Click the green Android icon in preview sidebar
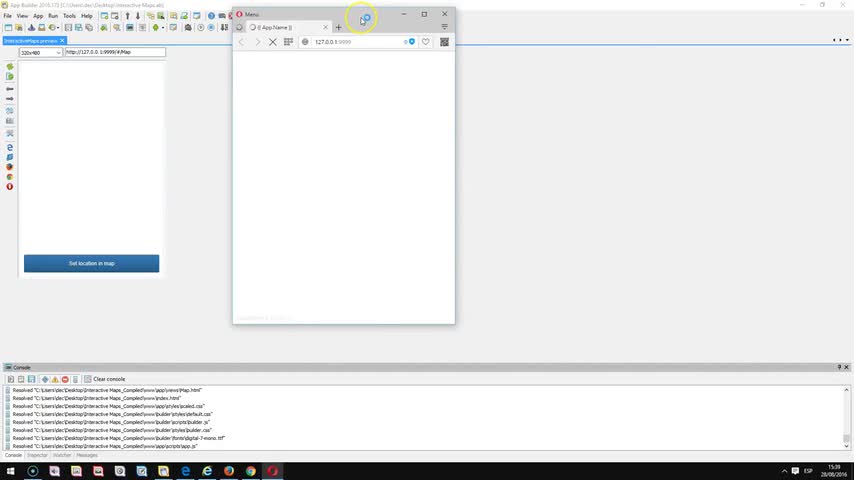The width and height of the screenshot is (854, 480). coord(10,66)
